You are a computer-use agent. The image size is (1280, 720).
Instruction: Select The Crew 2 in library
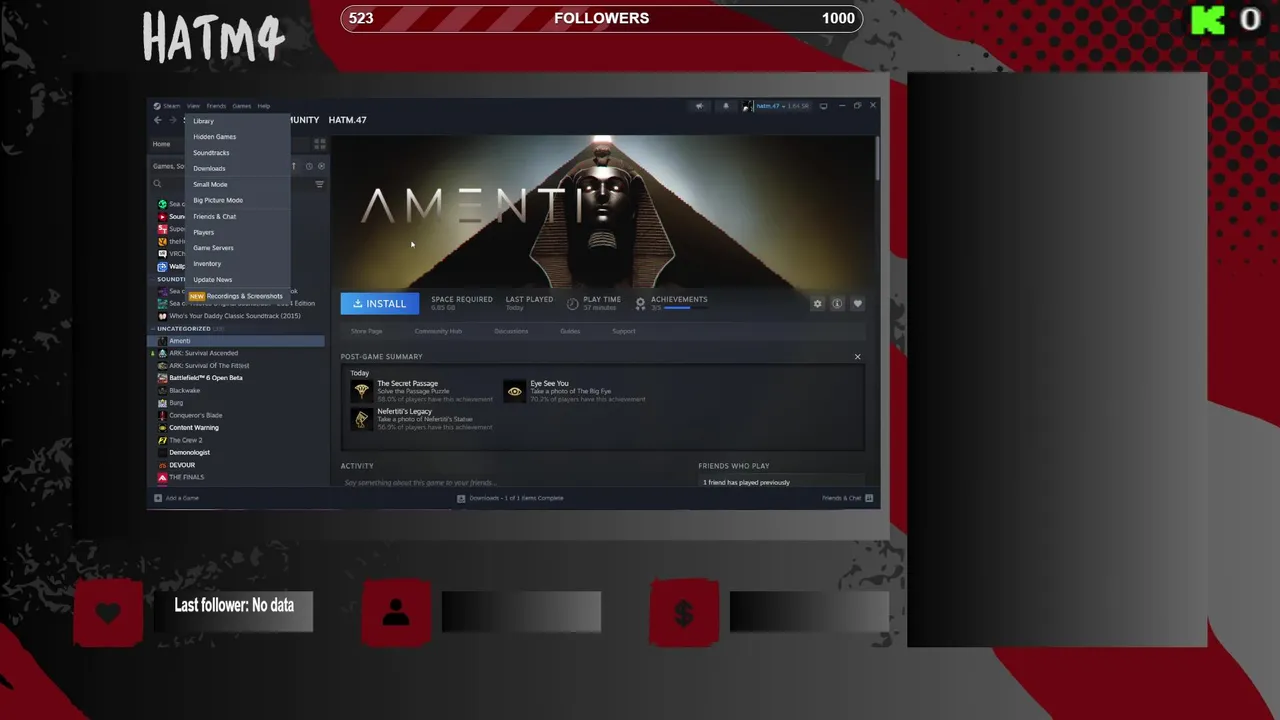(x=237, y=440)
